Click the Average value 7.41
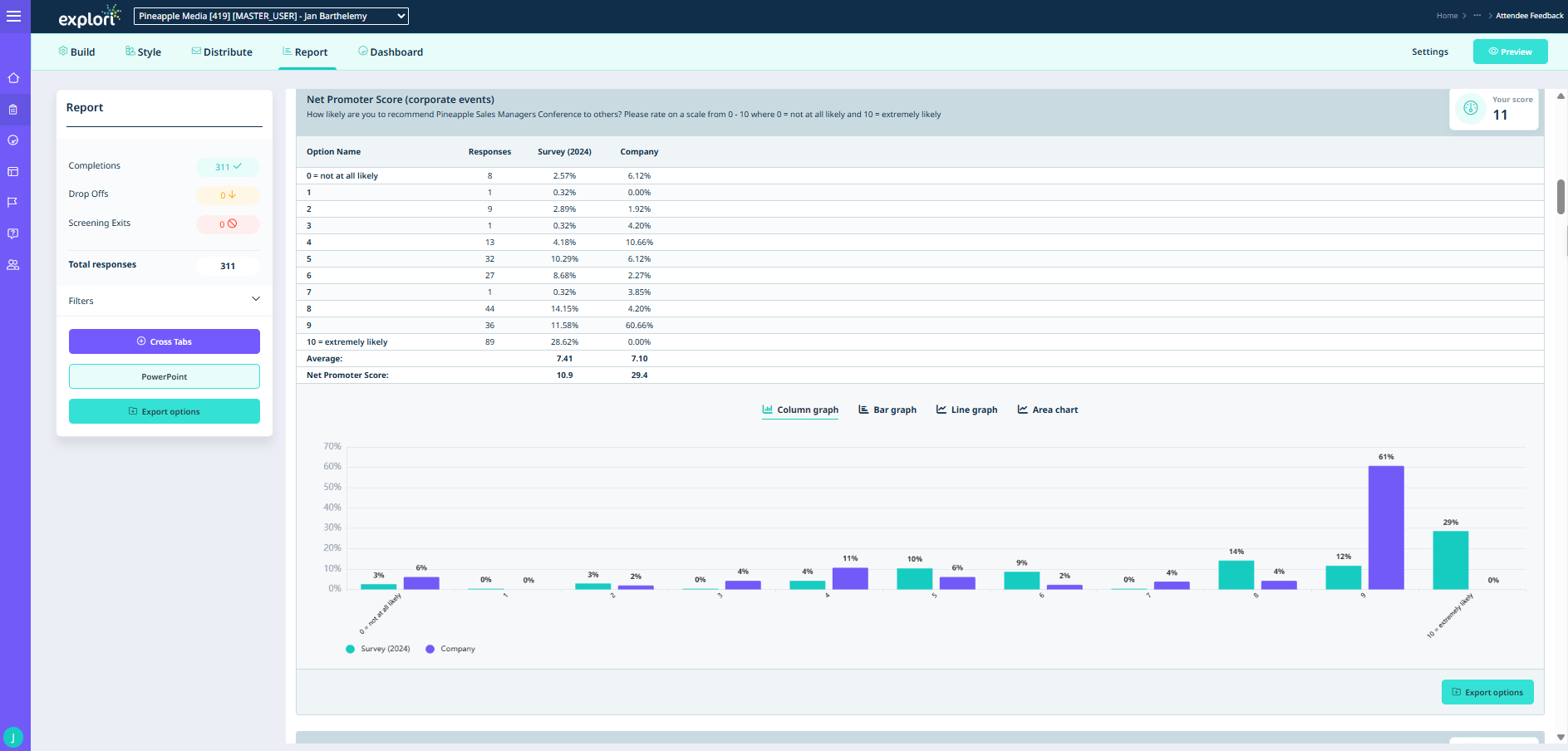The width and height of the screenshot is (1568, 751). coord(564,359)
